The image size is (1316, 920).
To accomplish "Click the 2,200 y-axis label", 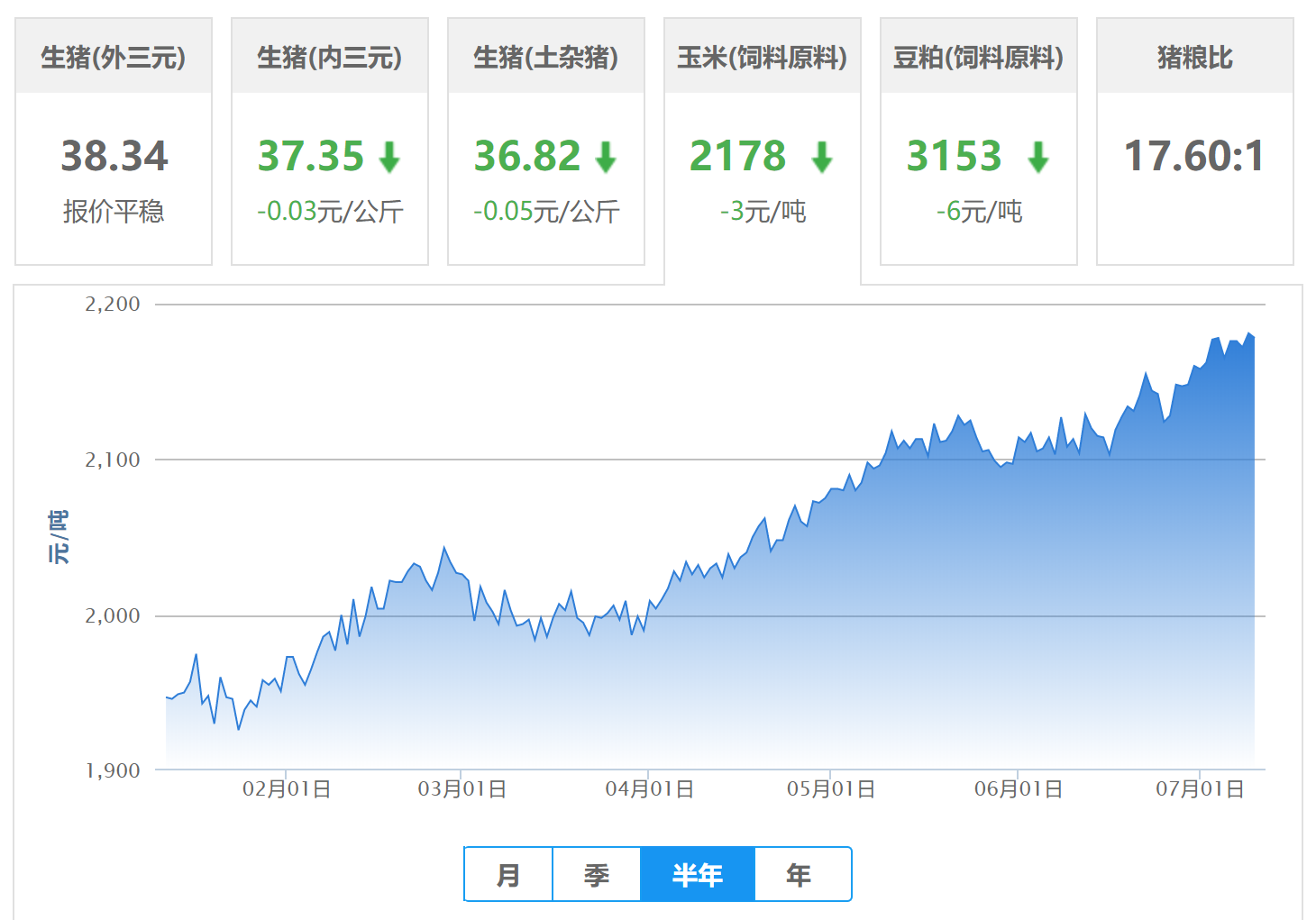I will pos(113,304).
